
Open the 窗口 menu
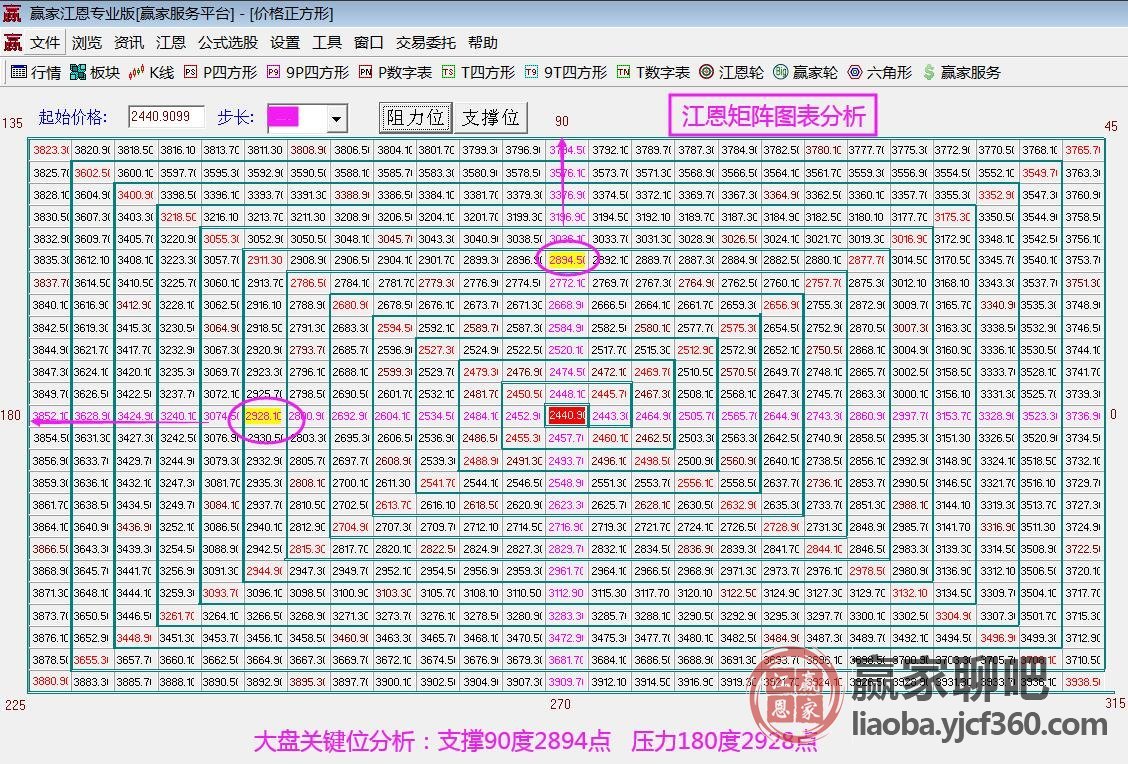(x=368, y=42)
